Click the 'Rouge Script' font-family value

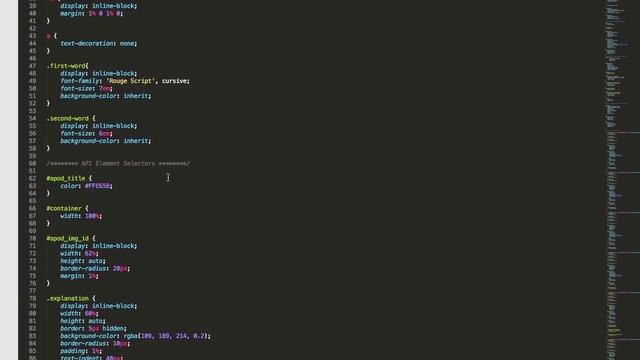(x=131, y=81)
